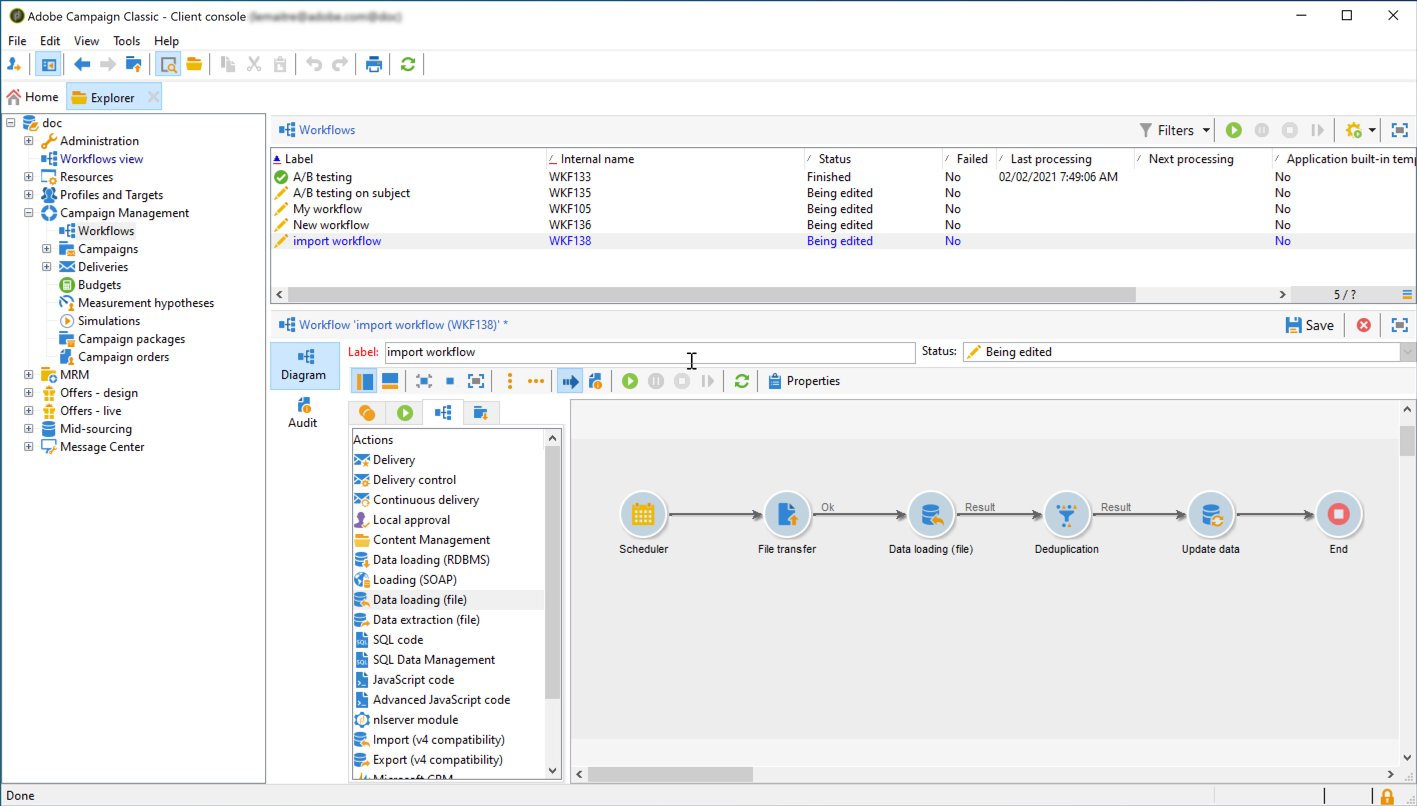Click the orange list configuration icon beside the 5 / ? counter
This screenshot has width=1417, height=806.
tap(1407, 295)
